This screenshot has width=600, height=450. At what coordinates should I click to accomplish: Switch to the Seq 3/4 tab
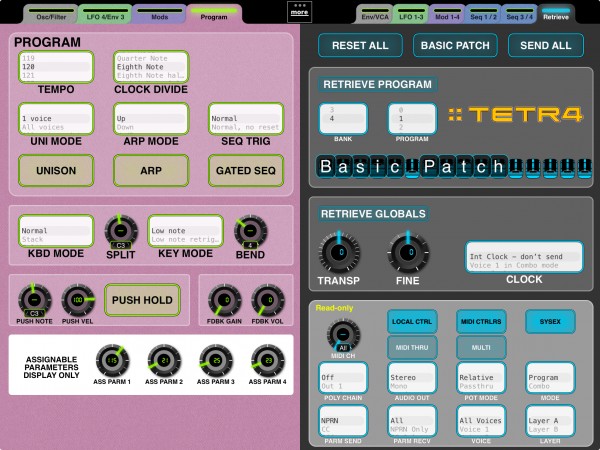(x=519, y=14)
